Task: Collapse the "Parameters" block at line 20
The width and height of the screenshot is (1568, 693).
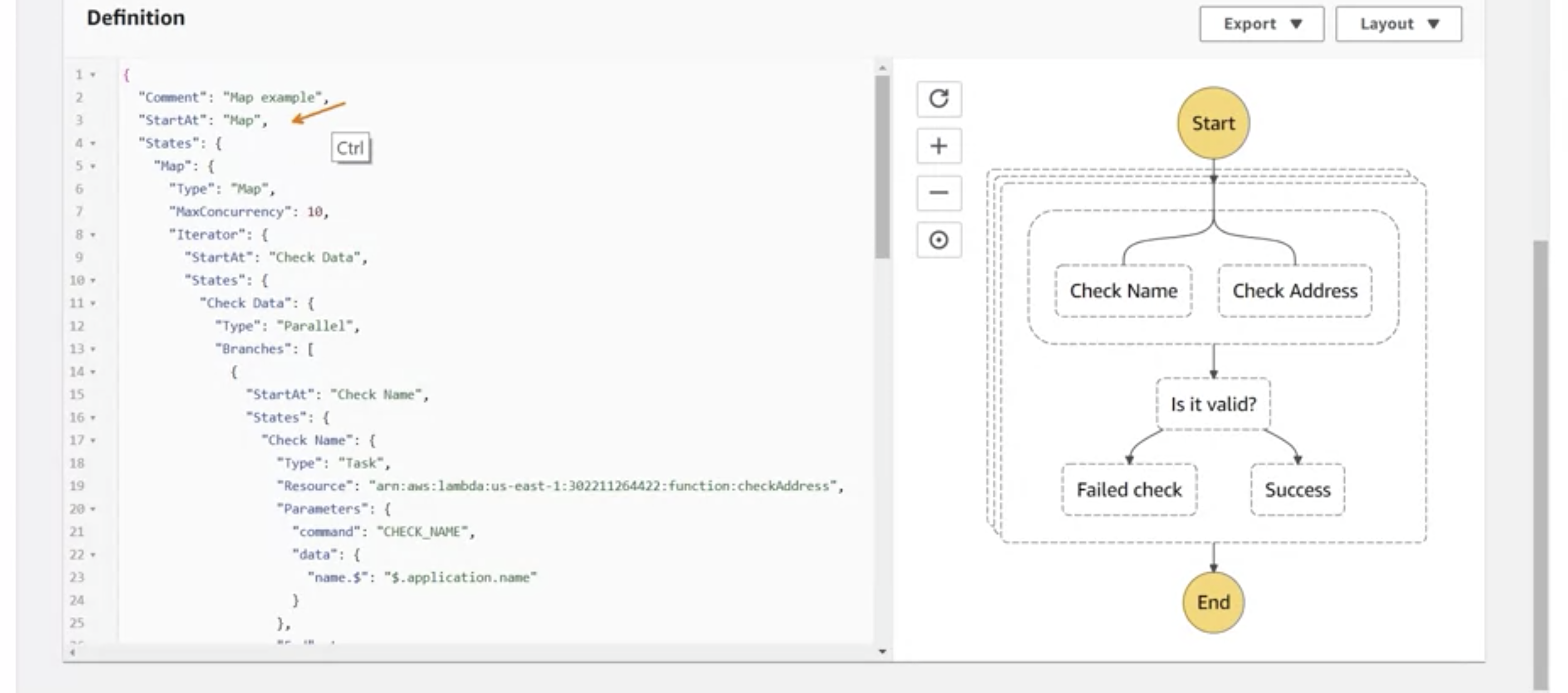Action: point(93,509)
